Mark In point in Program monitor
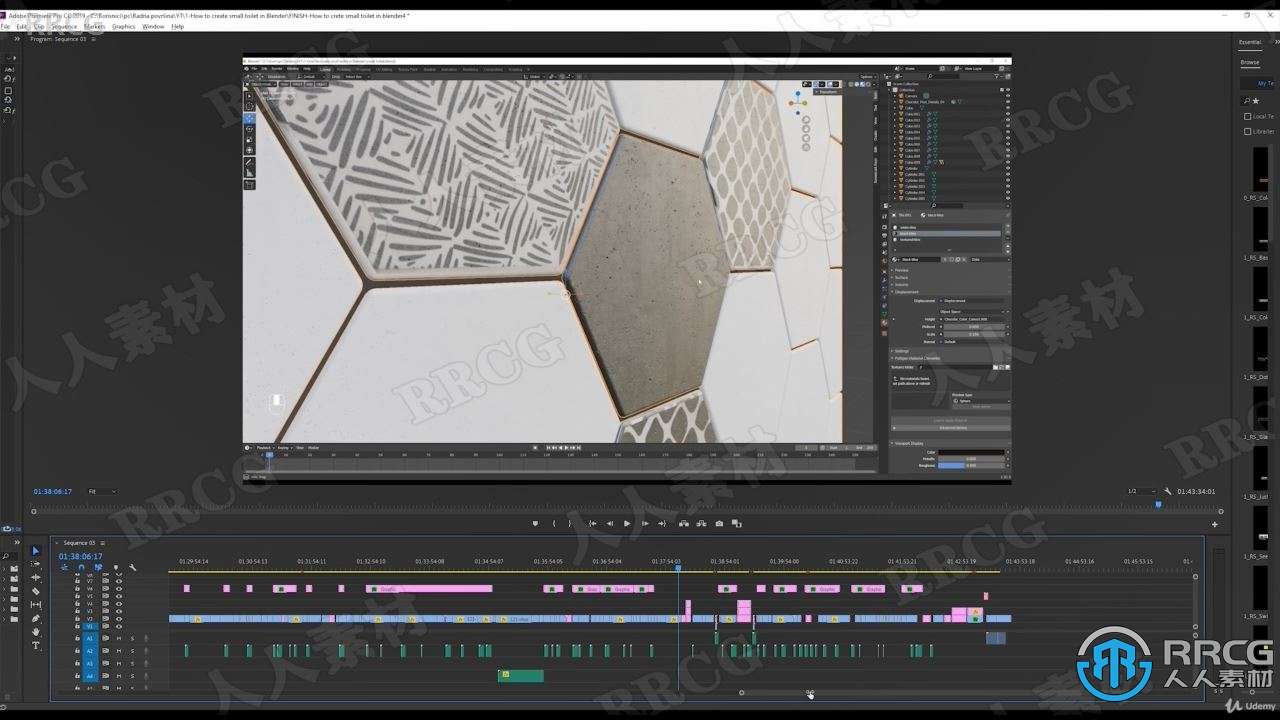This screenshot has width=1280, height=720. click(554, 523)
